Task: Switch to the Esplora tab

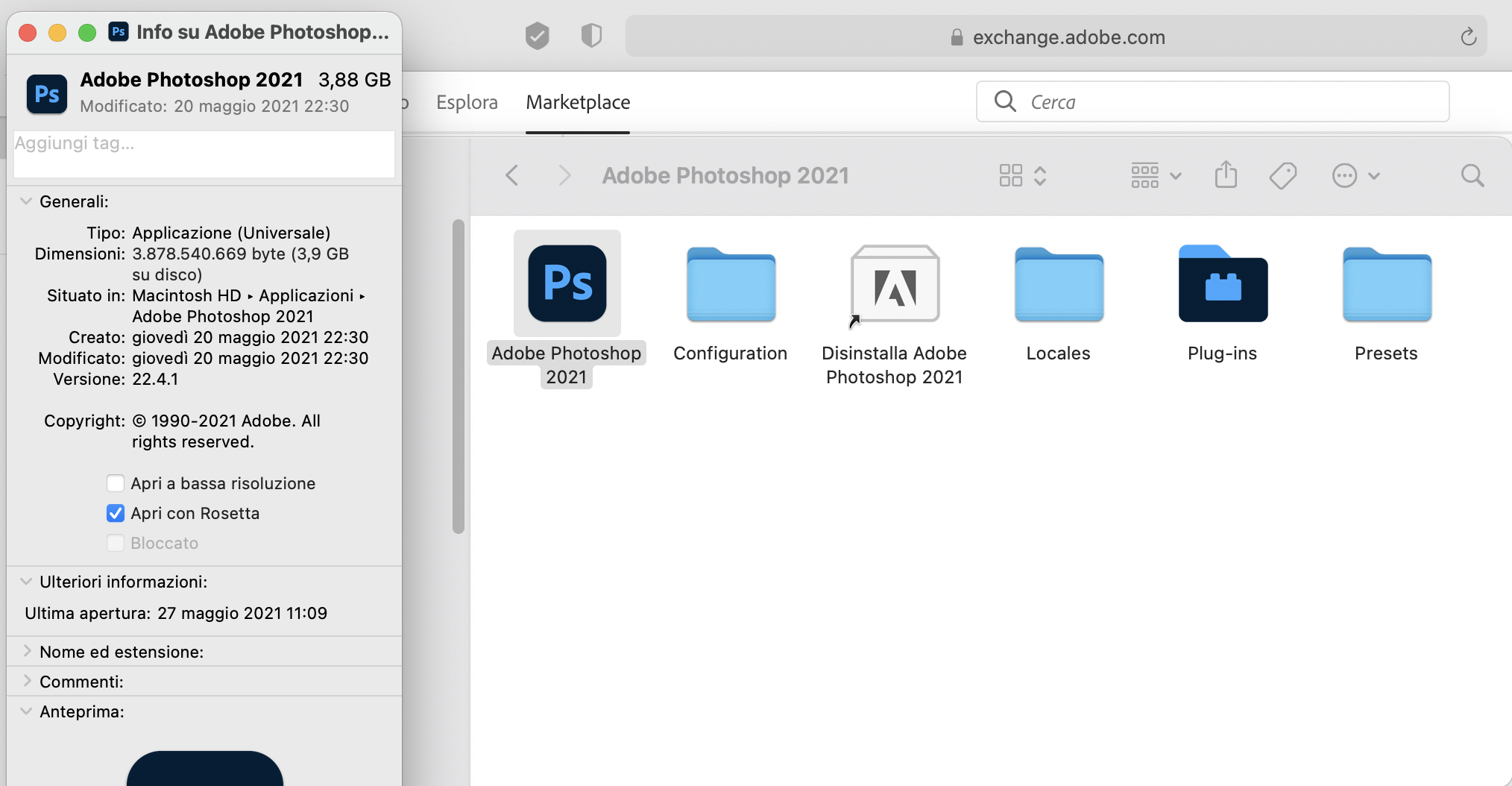Action: coord(467,102)
